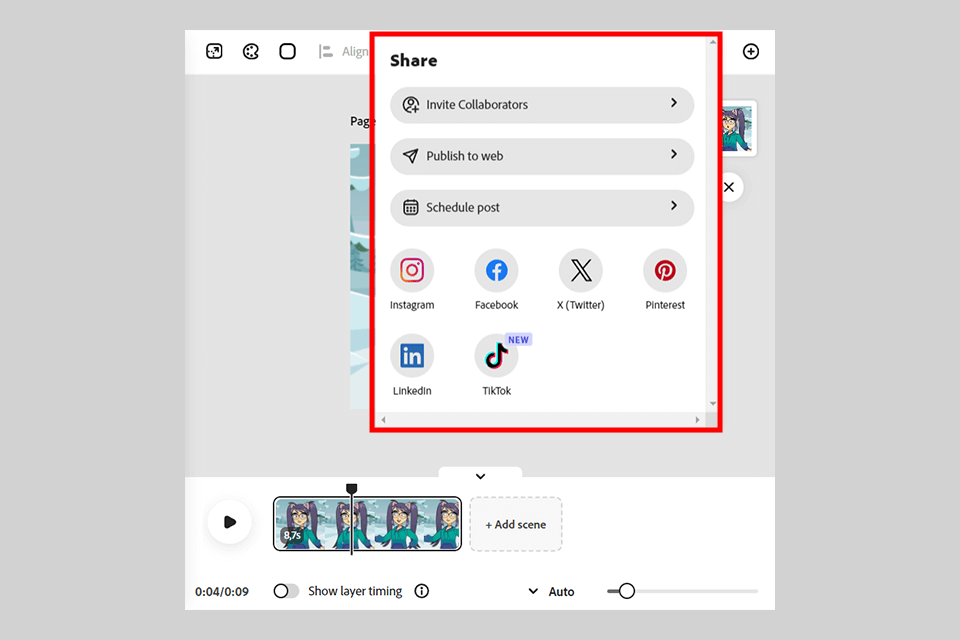Viewport: 960px width, 640px height.
Task: Expand the Invite Collaborators chevron arrow
Action: point(673,103)
